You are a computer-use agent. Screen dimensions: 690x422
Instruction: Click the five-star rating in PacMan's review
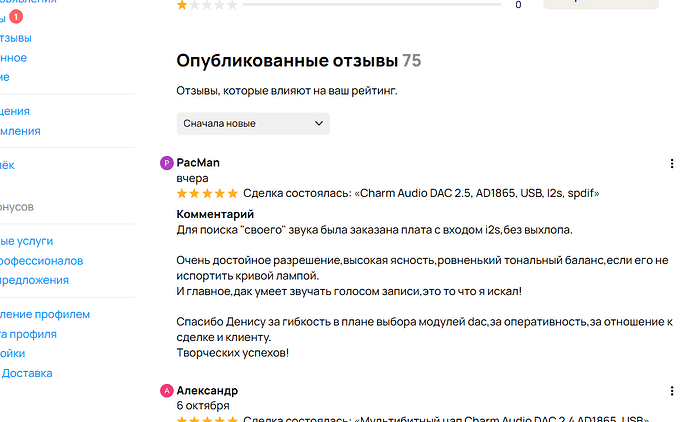207,193
